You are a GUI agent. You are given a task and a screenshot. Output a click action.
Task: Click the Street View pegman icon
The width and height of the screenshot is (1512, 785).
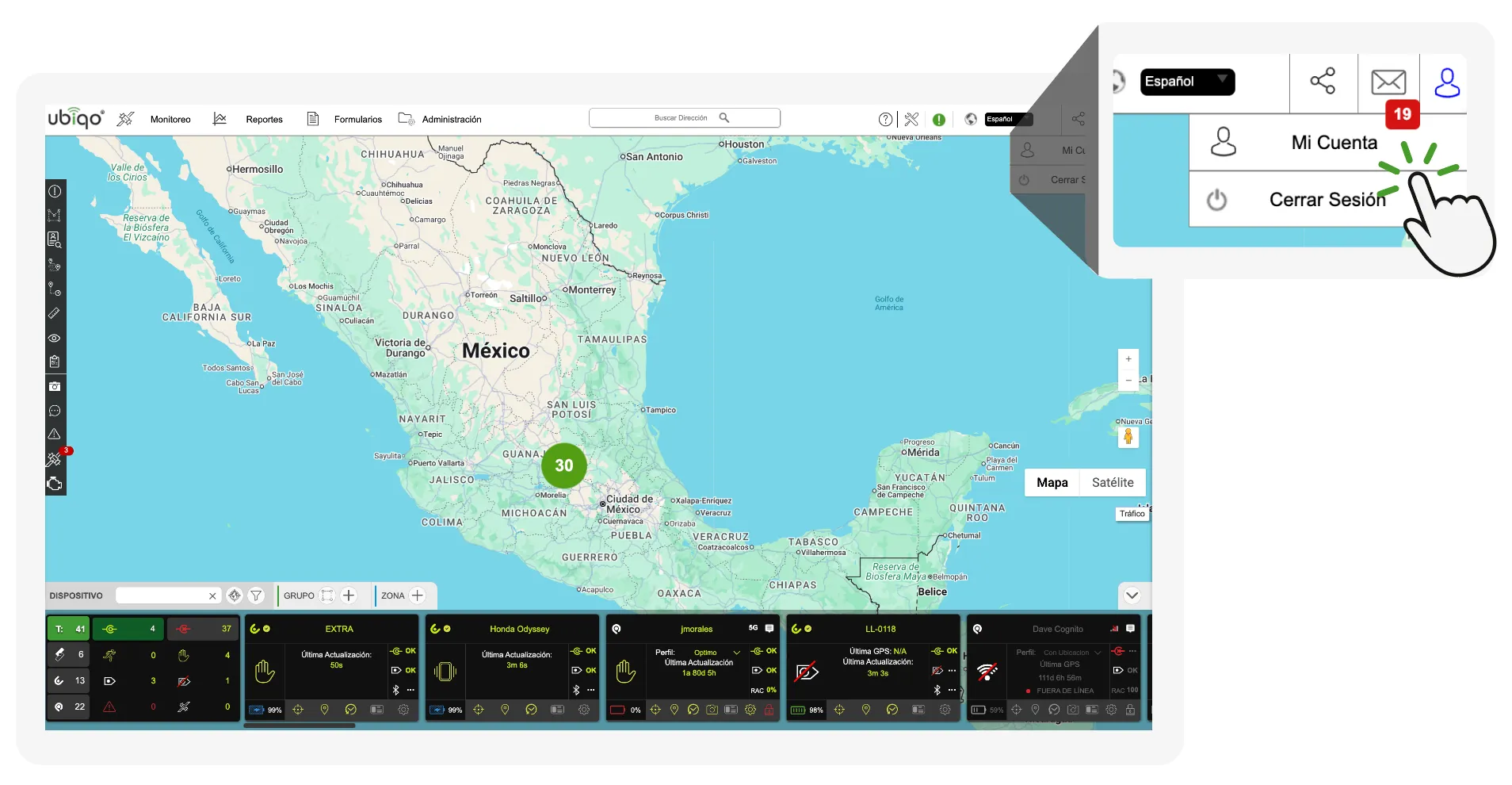click(x=1128, y=437)
